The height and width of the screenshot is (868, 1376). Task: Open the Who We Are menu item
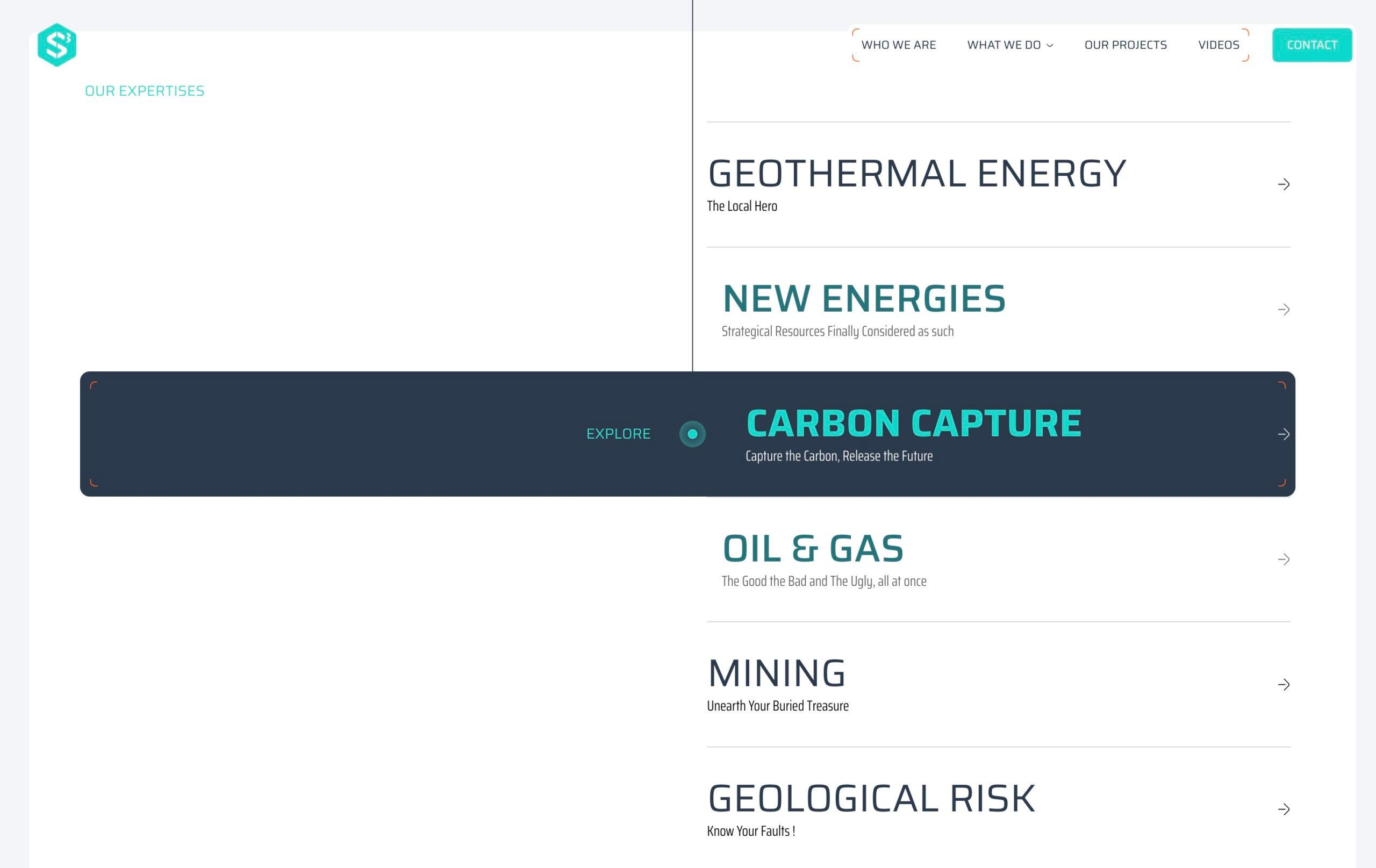click(x=898, y=45)
